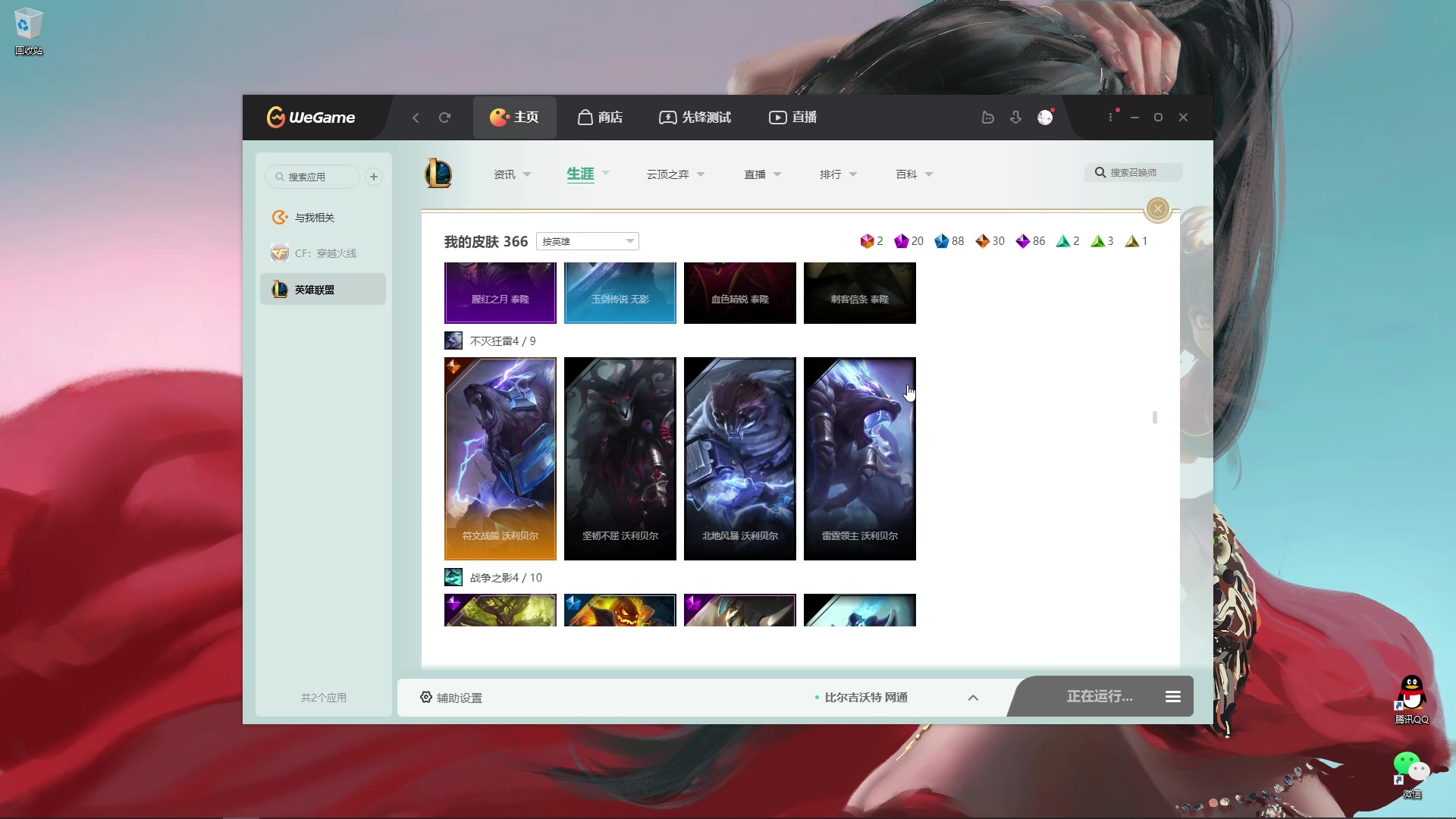Click the green triangle icon showing 3

[1097, 241]
